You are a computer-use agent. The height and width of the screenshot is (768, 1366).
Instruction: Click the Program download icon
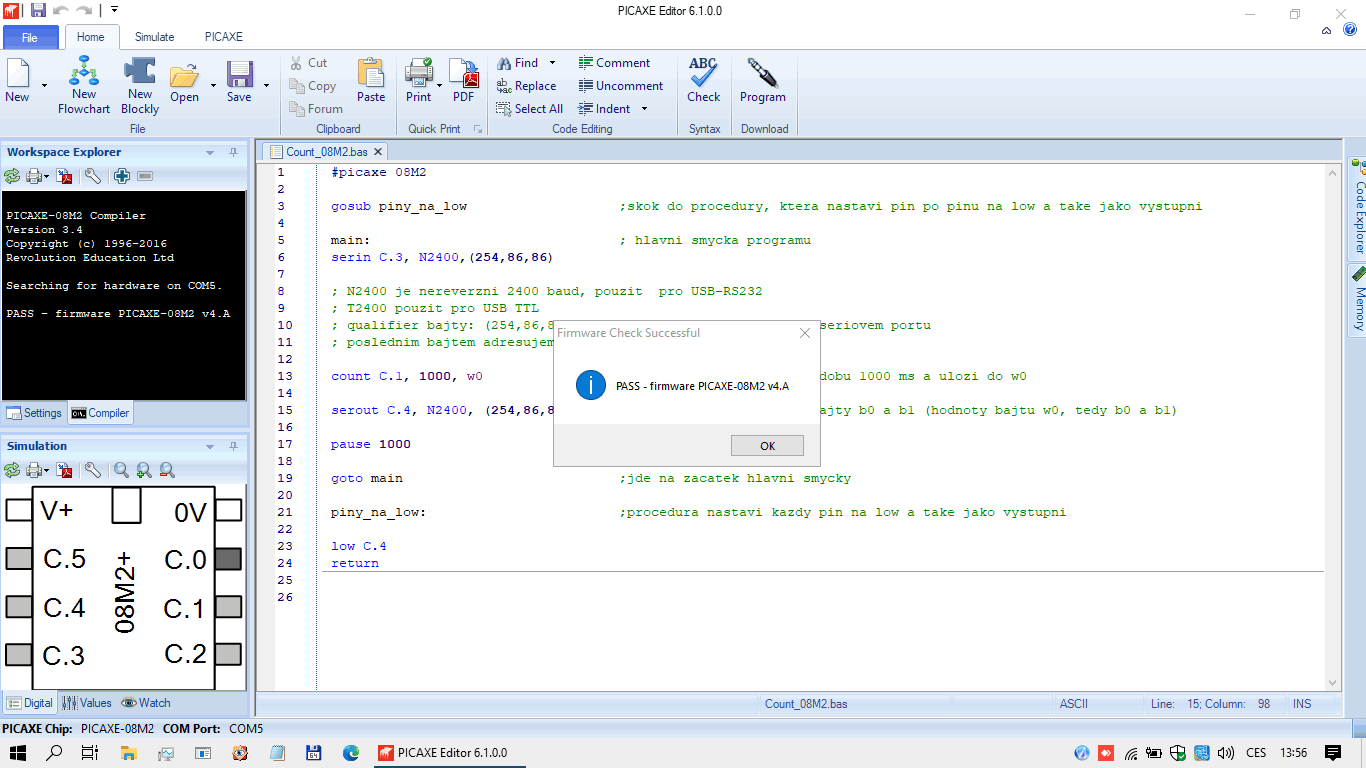click(762, 80)
